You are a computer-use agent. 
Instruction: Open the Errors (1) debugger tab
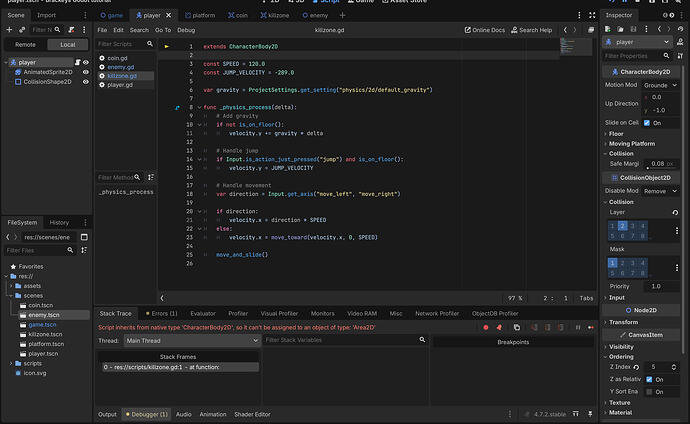coord(161,313)
